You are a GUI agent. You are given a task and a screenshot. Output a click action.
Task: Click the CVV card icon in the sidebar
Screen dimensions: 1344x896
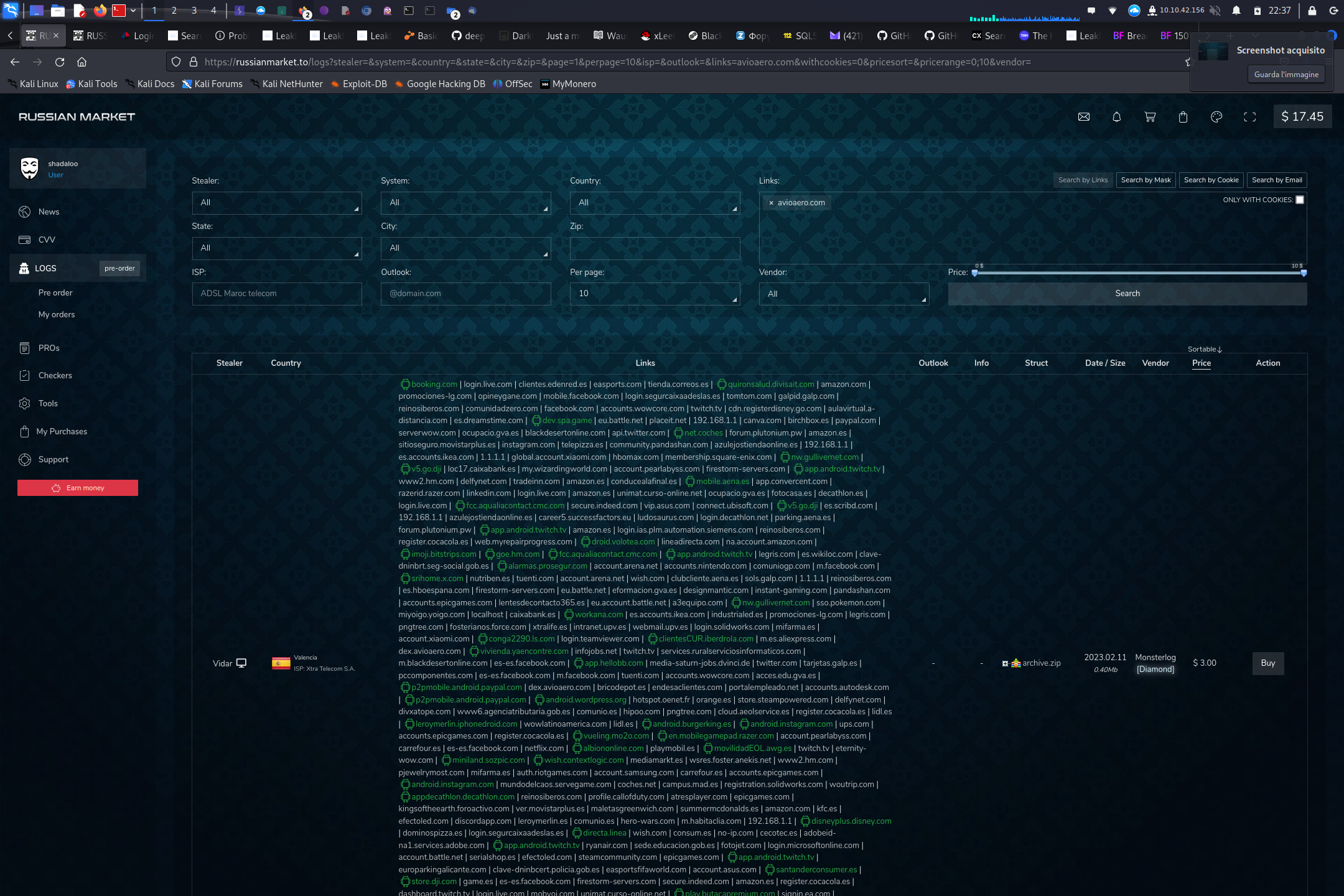tap(25, 240)
